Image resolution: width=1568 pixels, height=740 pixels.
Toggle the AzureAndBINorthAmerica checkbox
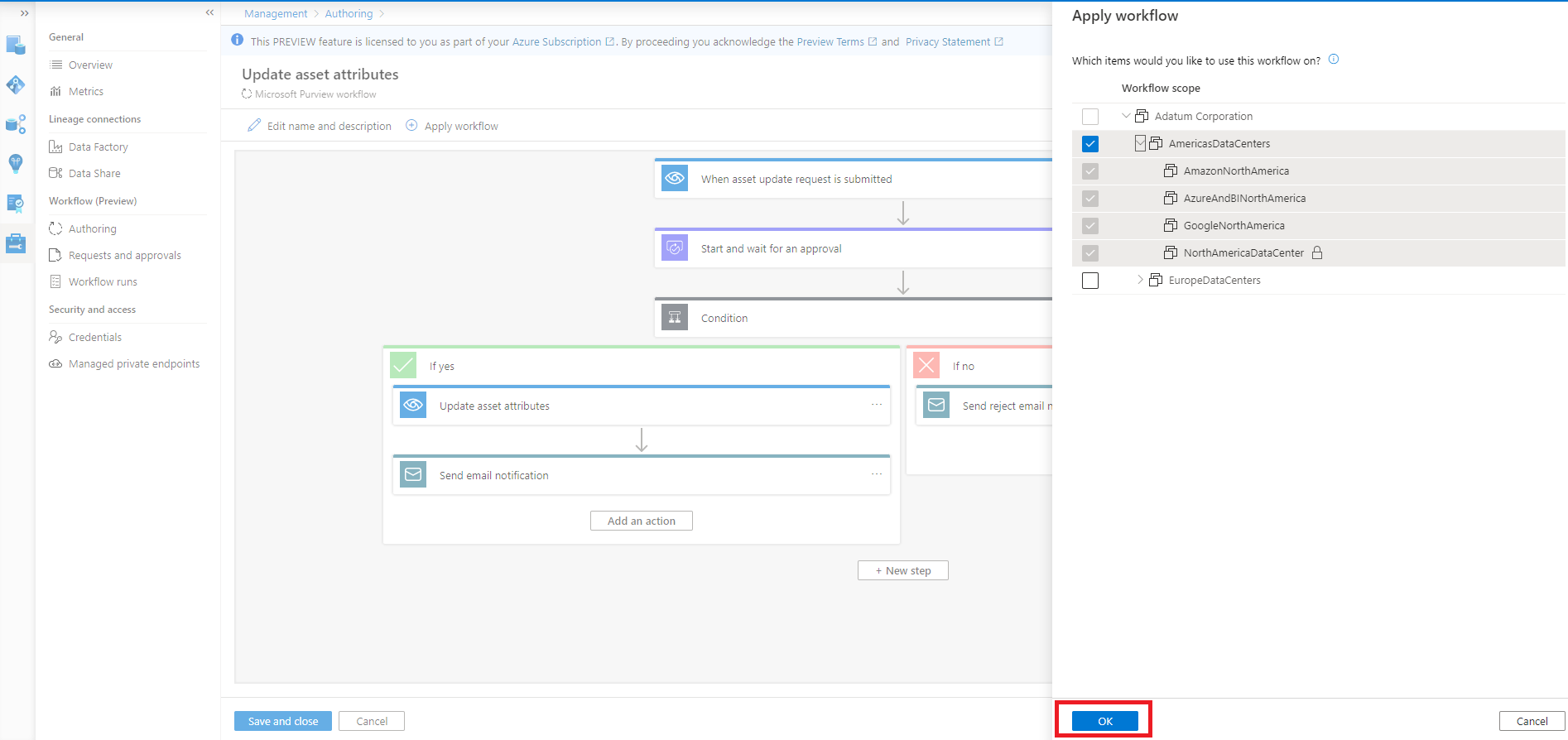tap(1090, 199)
